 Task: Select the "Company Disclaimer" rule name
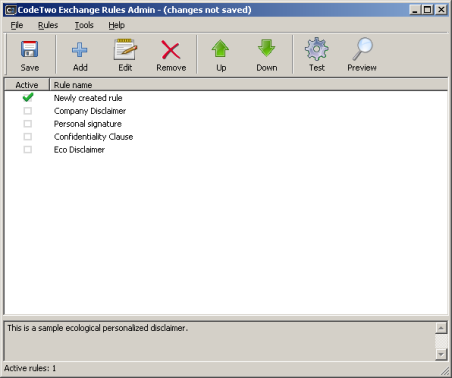[x=90, y=111]
